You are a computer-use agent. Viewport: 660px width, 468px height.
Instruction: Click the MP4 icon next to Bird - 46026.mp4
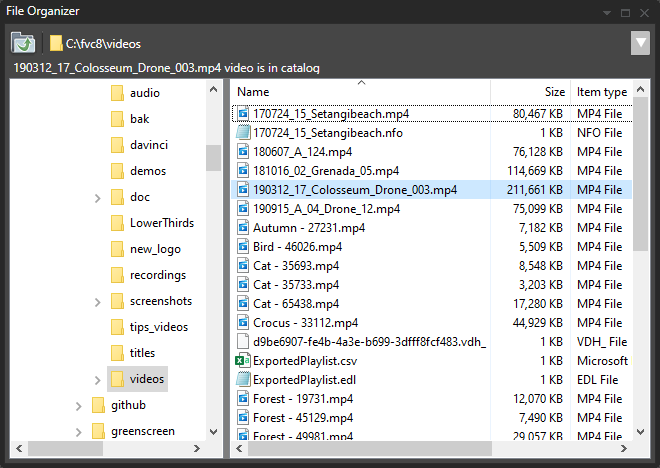click(x=242, y=247)
